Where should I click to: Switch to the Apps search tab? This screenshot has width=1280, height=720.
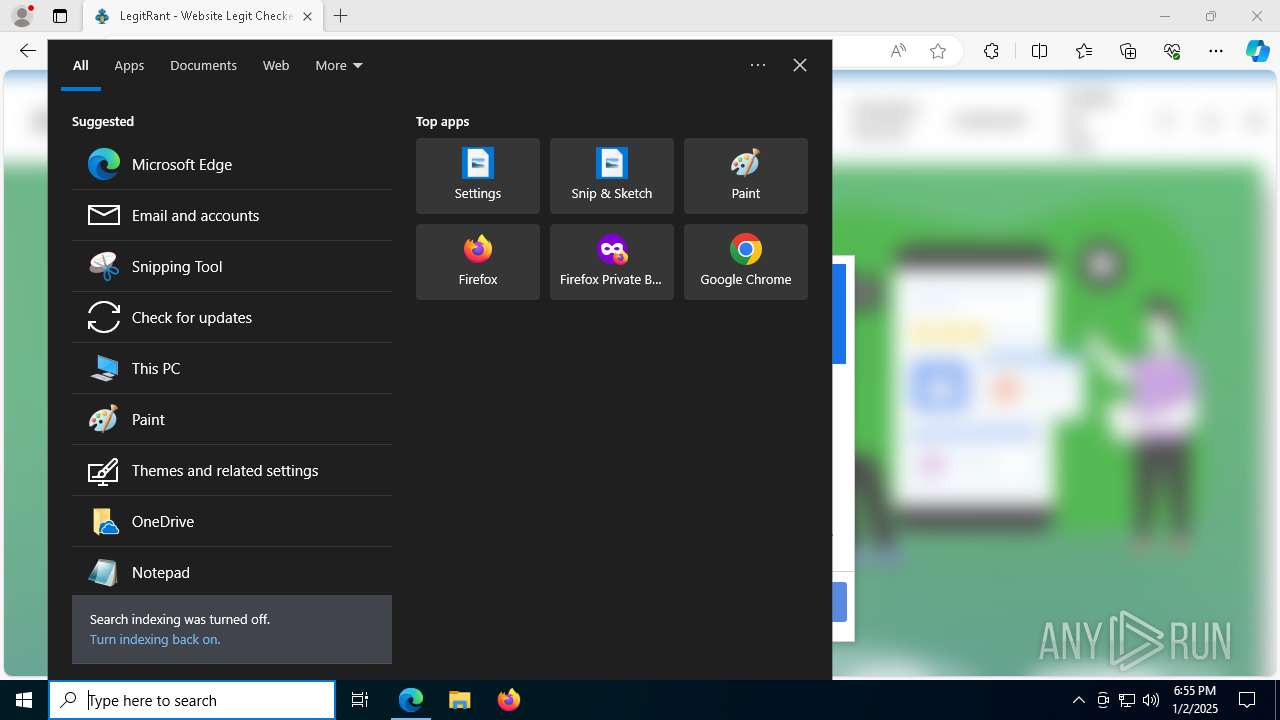(x=129, y=65)
